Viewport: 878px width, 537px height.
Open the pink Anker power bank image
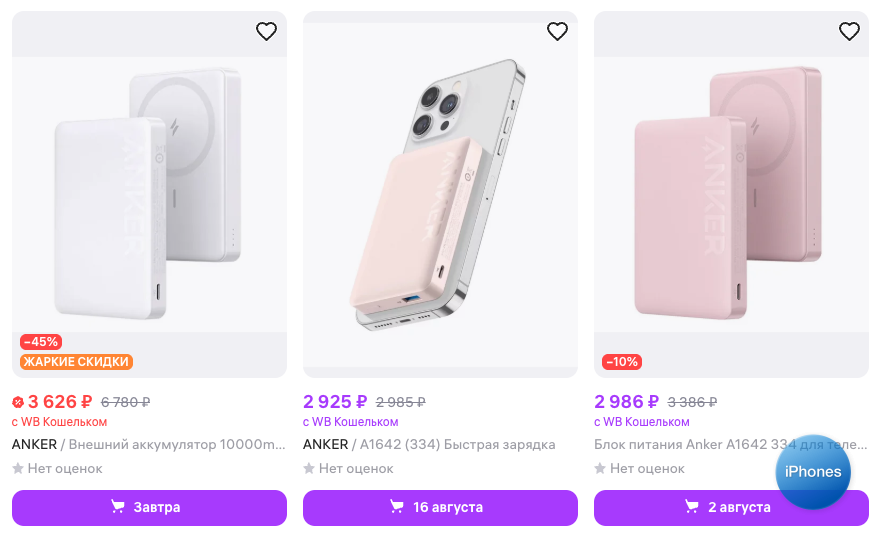click(731, 190)
